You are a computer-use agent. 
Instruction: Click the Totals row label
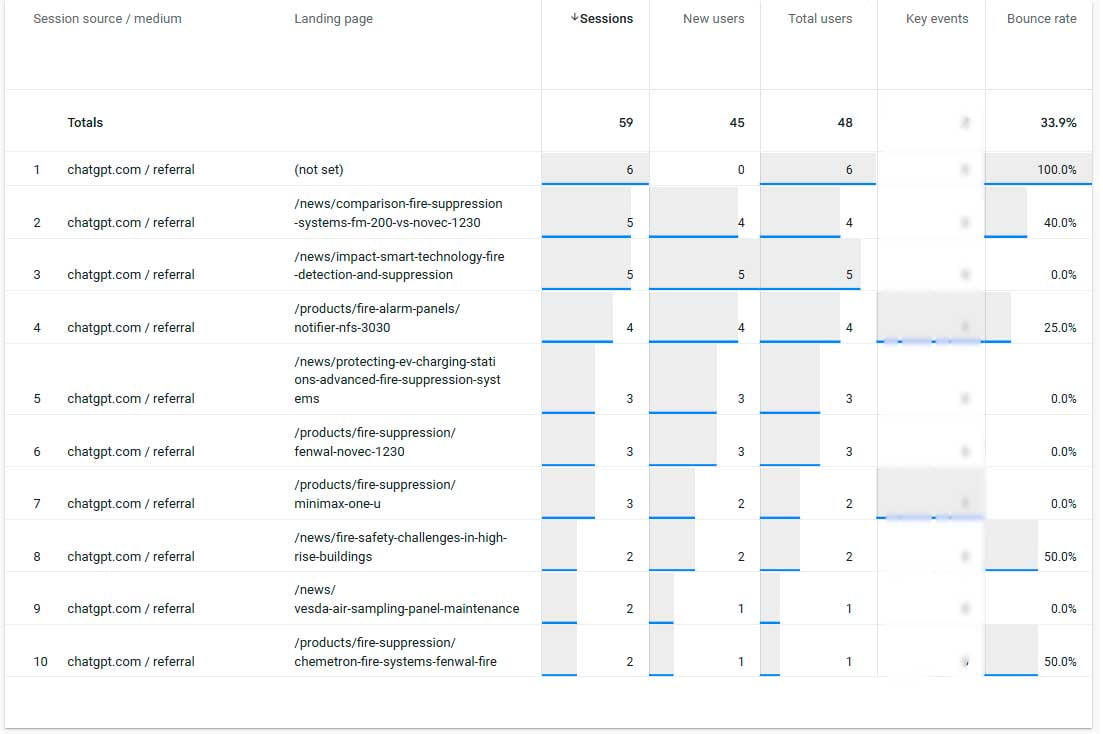coord(85,123)
